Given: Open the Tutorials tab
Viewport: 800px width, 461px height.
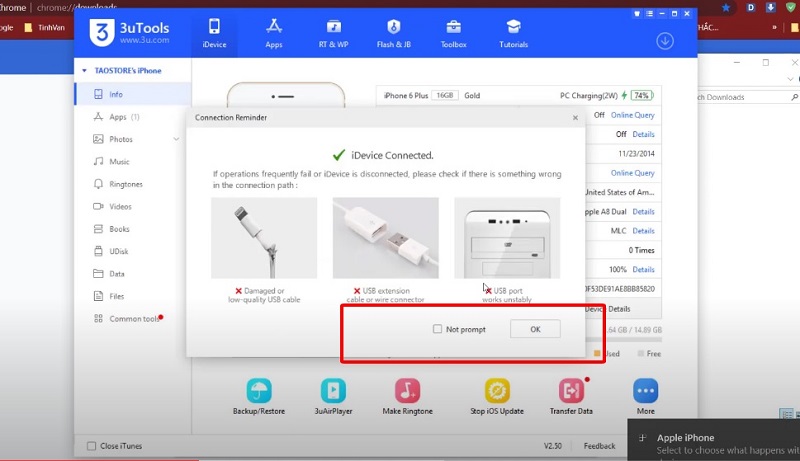Looking at the screenshot, I should click(513, 33).
